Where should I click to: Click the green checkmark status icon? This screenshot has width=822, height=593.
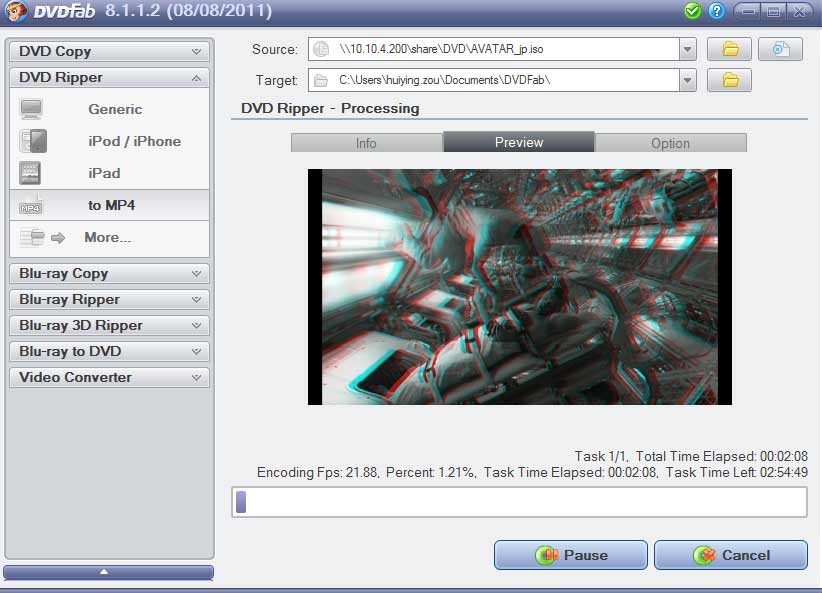pos(693,11)
